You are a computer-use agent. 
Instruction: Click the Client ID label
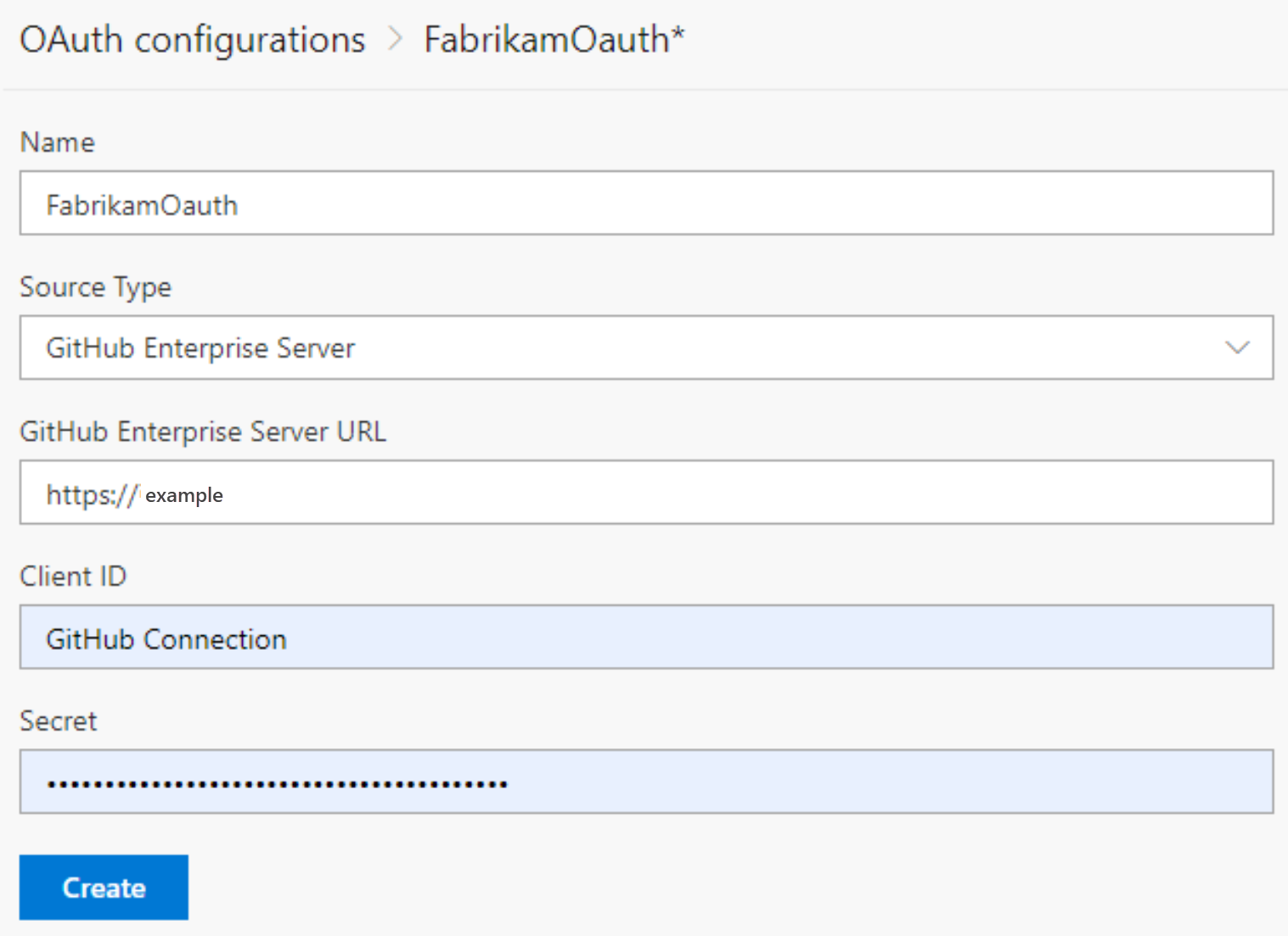pos(73,576)
